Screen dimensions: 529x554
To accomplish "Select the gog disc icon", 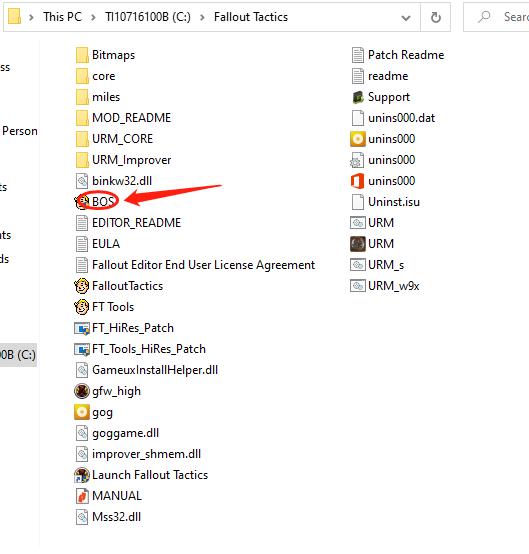I will tap(82, 412).
